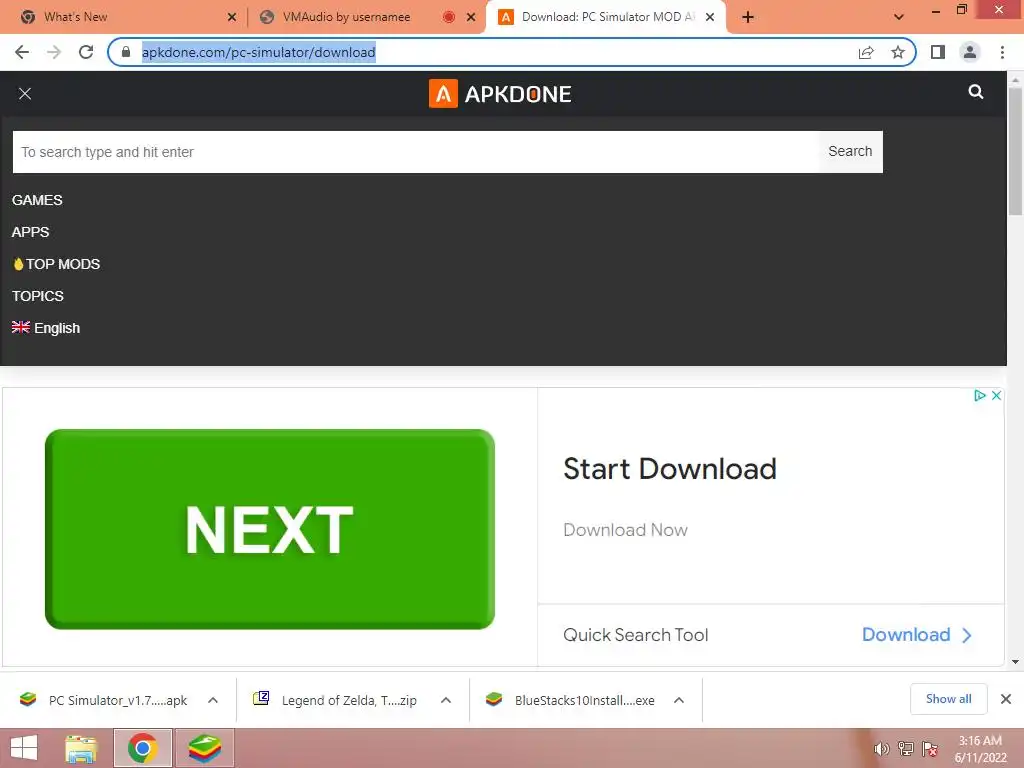Expand BlueStacks installer download options
Viewport: 1024px width, 768px height.
tap(679, 700)
